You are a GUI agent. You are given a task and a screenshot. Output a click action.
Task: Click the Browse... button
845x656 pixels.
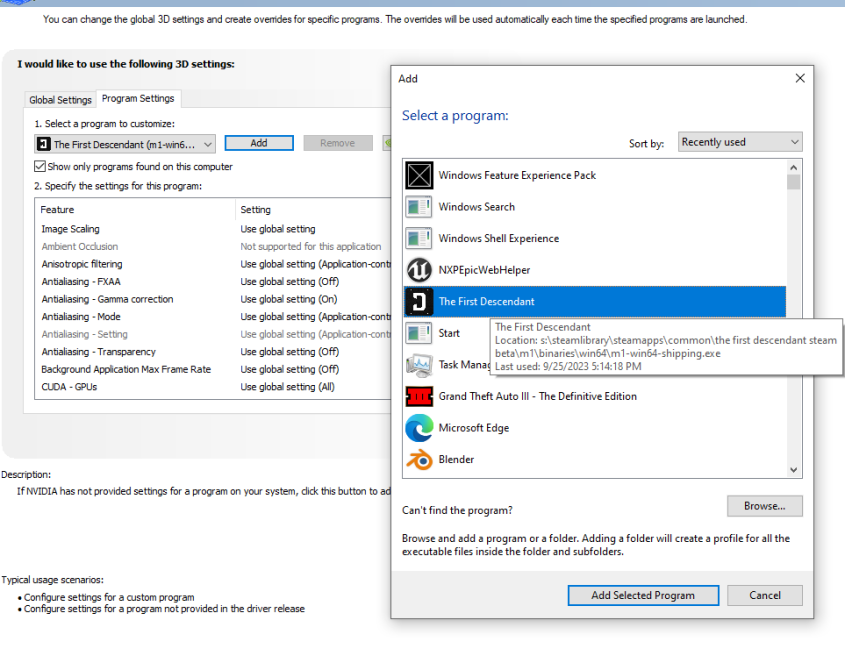point(764,506)
